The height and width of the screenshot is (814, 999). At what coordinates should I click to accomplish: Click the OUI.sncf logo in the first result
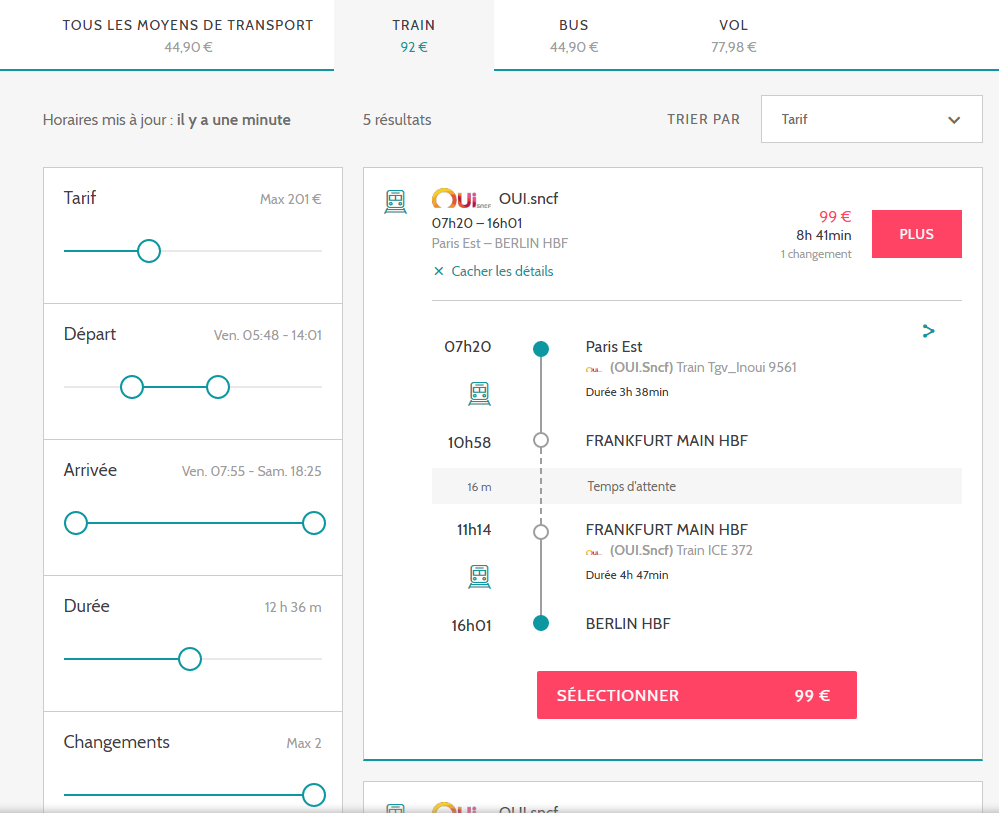[x=461, y=199]
